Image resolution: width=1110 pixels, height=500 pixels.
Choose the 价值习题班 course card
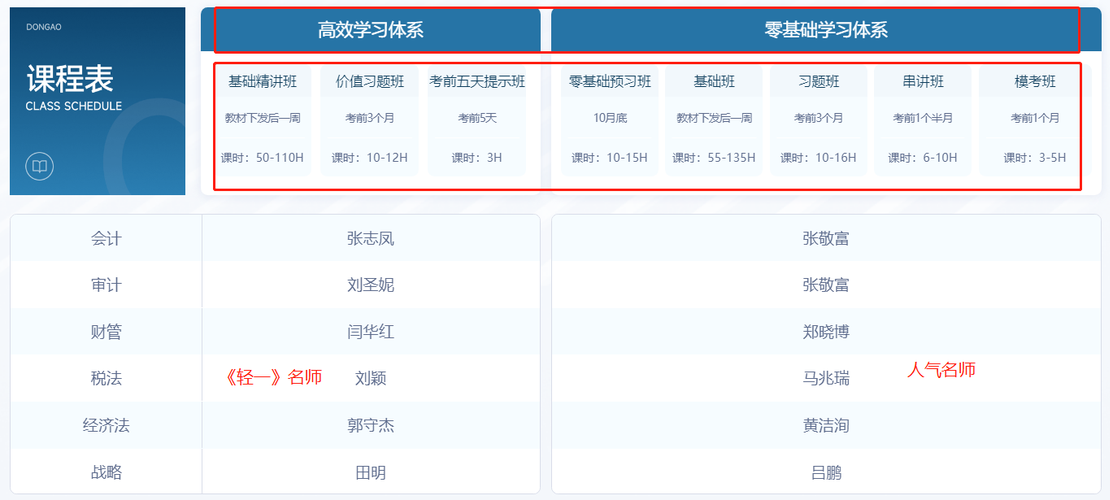click(370, 120)
